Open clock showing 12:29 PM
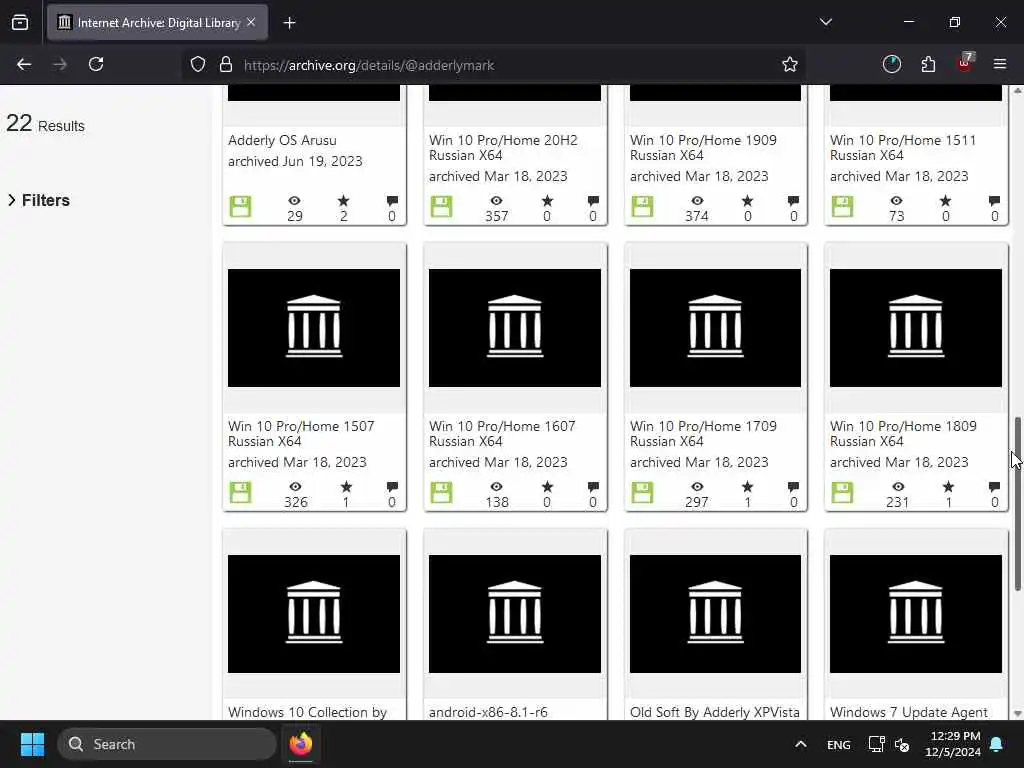Screen dimensions: 1024x768 (953, 744)
